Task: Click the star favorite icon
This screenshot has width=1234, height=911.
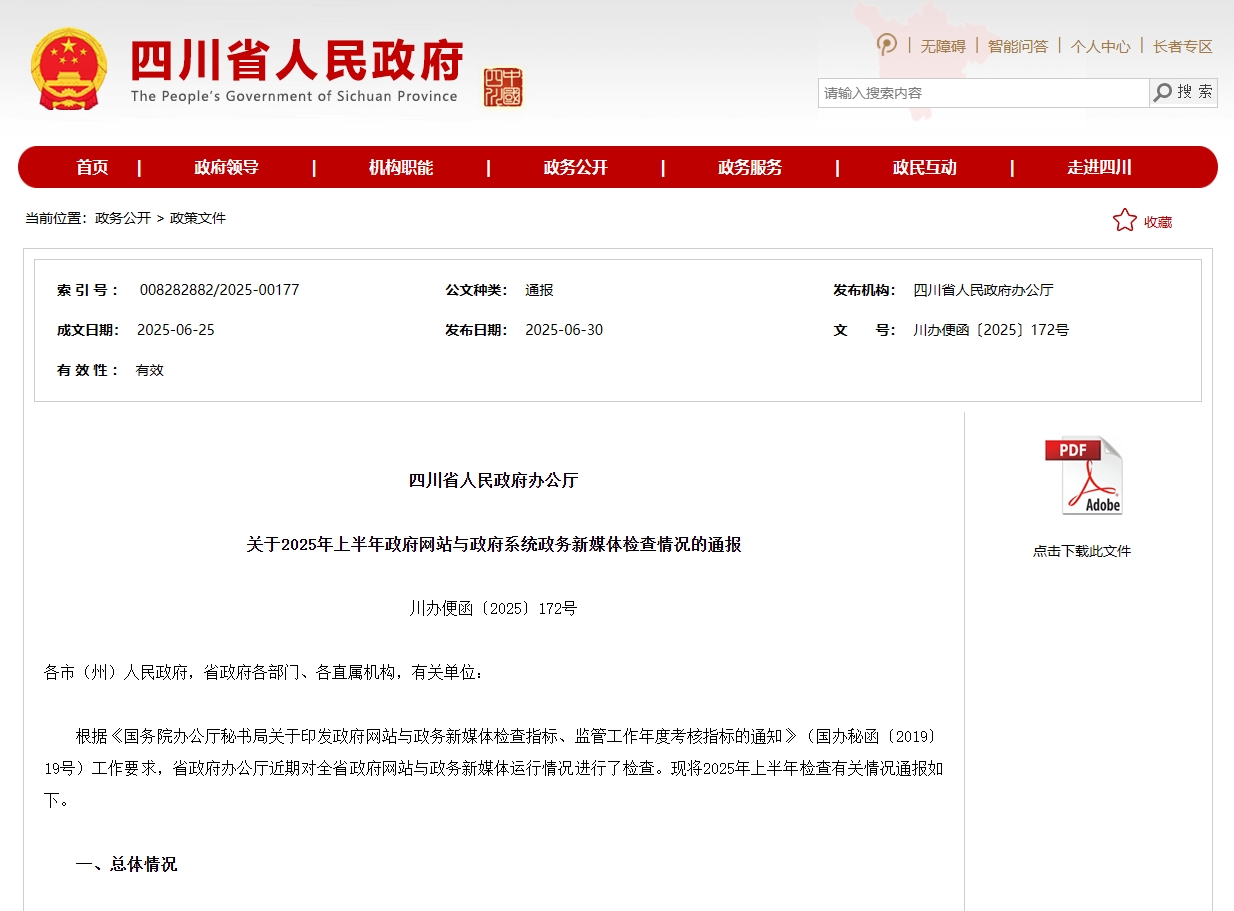Action: point(1125,220)
